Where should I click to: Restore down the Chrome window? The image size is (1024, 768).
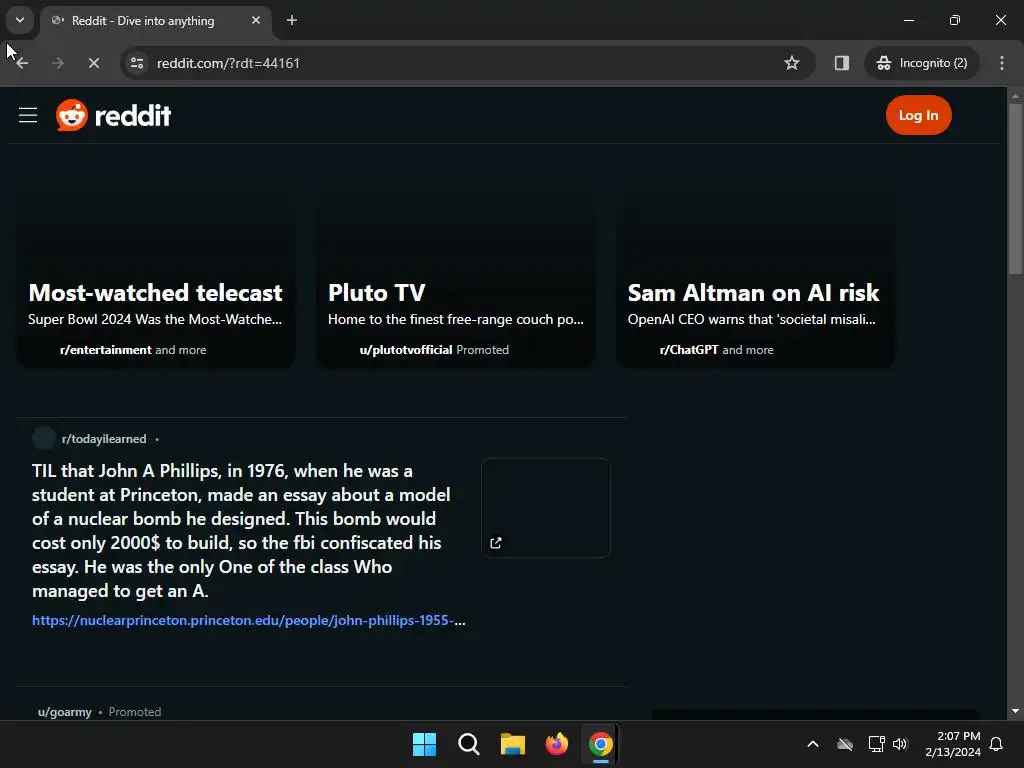(955, 20)
